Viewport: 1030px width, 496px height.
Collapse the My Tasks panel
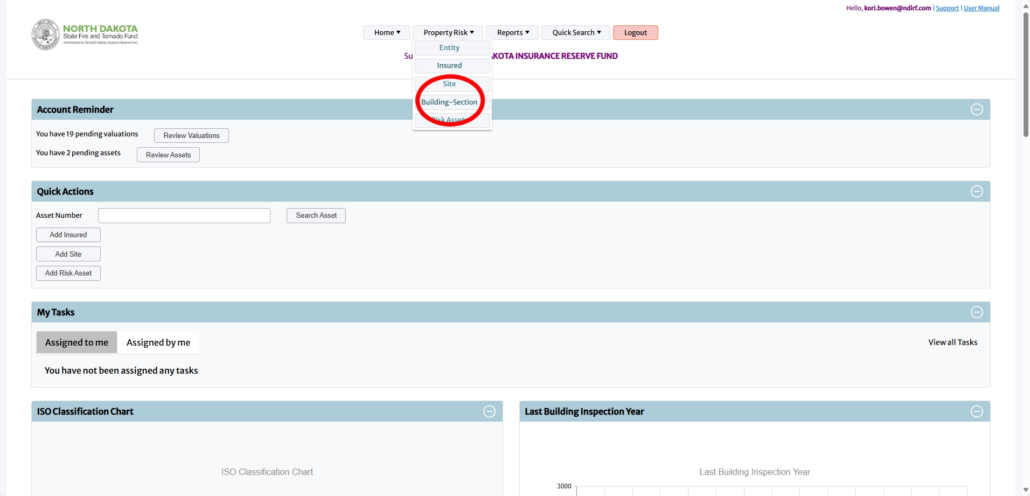pyautogui.click(x=976, y=312)
